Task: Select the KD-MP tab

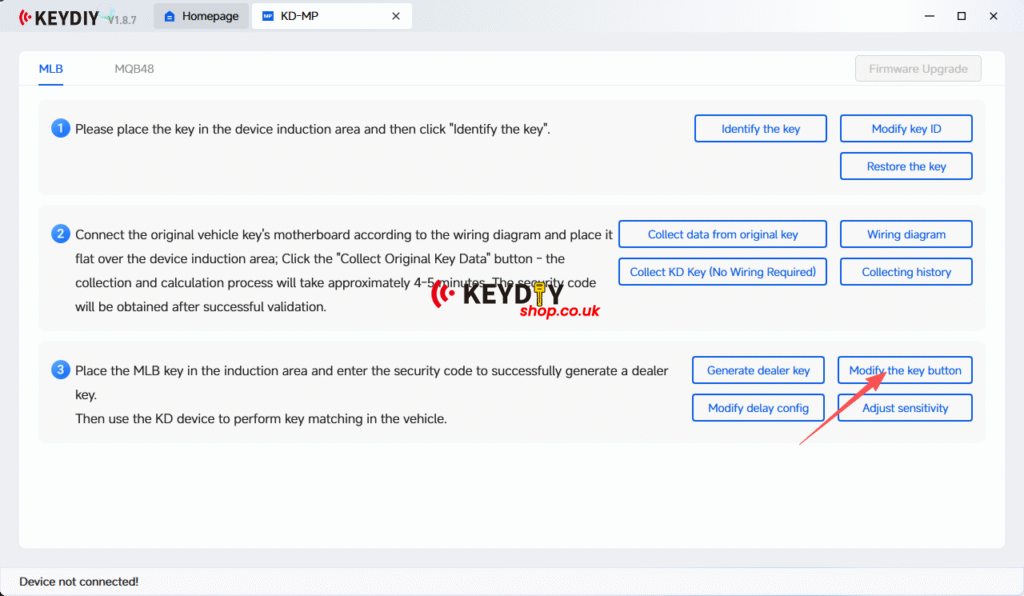Action: (x=332, y=16)
